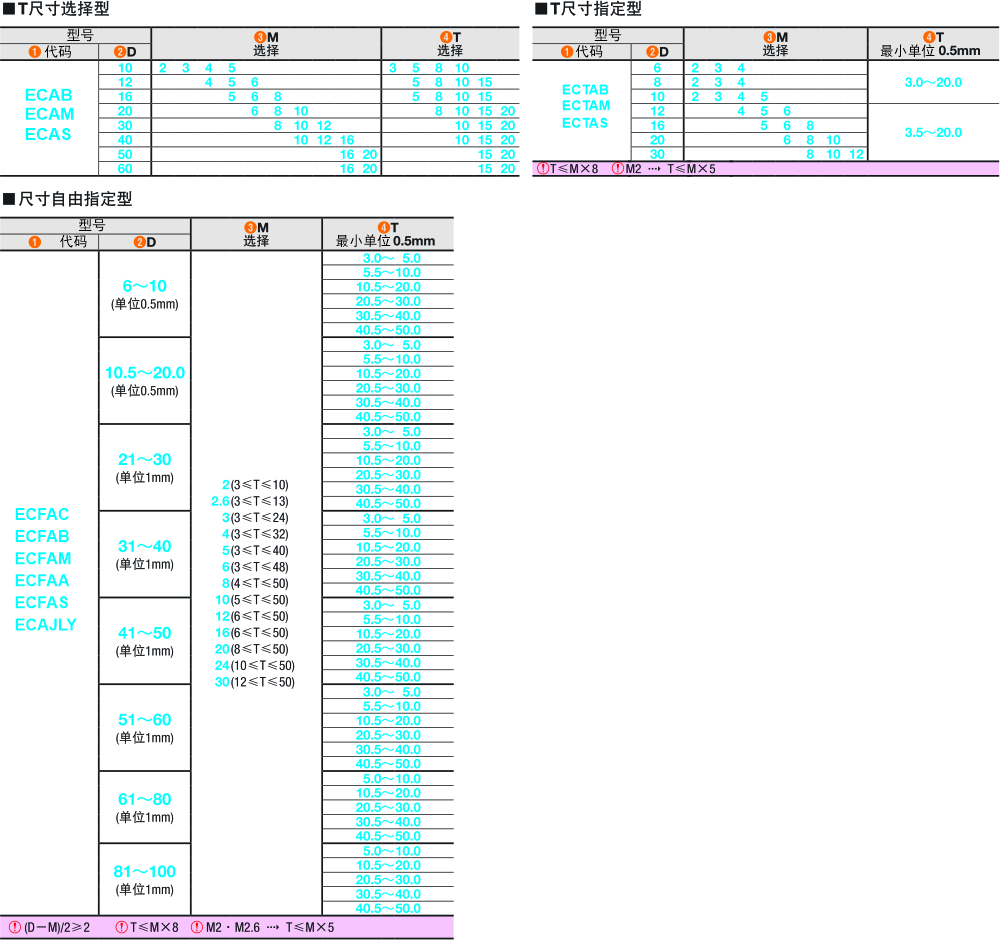The width and height of the screenshot is (1000, 940).
Task: Select the ECFAC model code
Action: [x=42, y=514]
